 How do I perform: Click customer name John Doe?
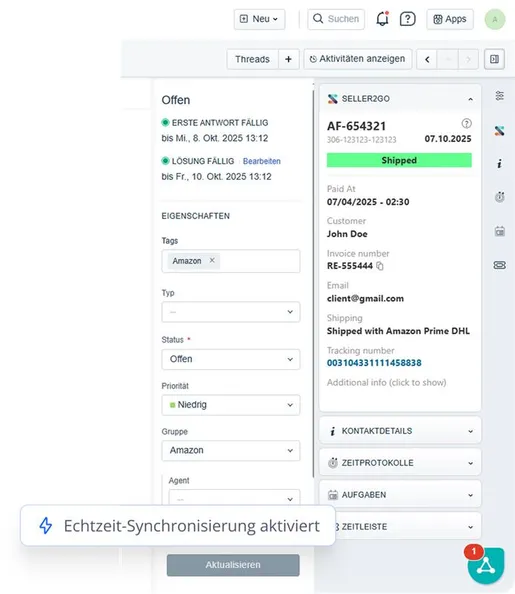point(347,234)
